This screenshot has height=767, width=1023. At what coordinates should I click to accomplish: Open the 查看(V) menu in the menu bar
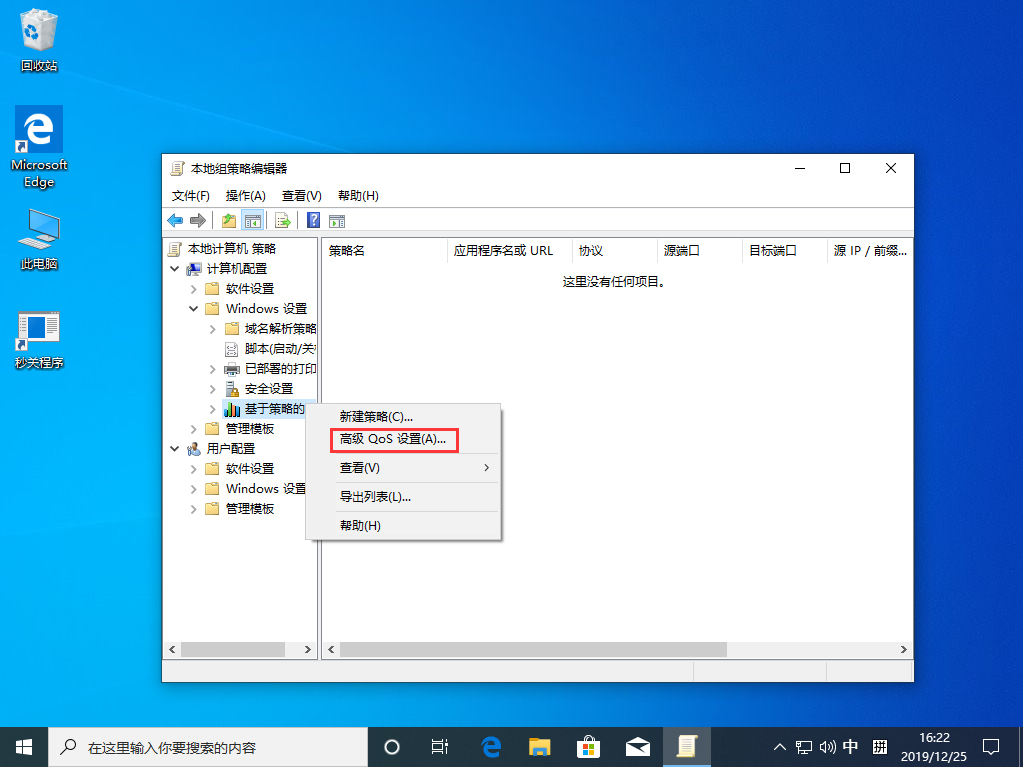click(x=301, y=195)
